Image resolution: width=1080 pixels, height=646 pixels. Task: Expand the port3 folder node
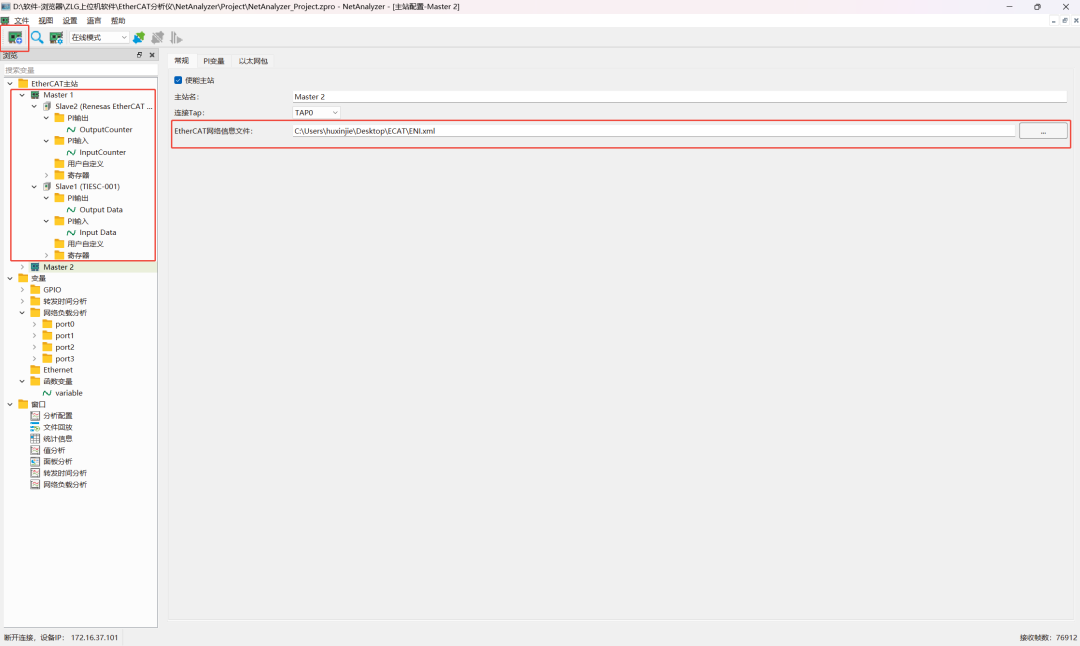click(x=34, y=358)
